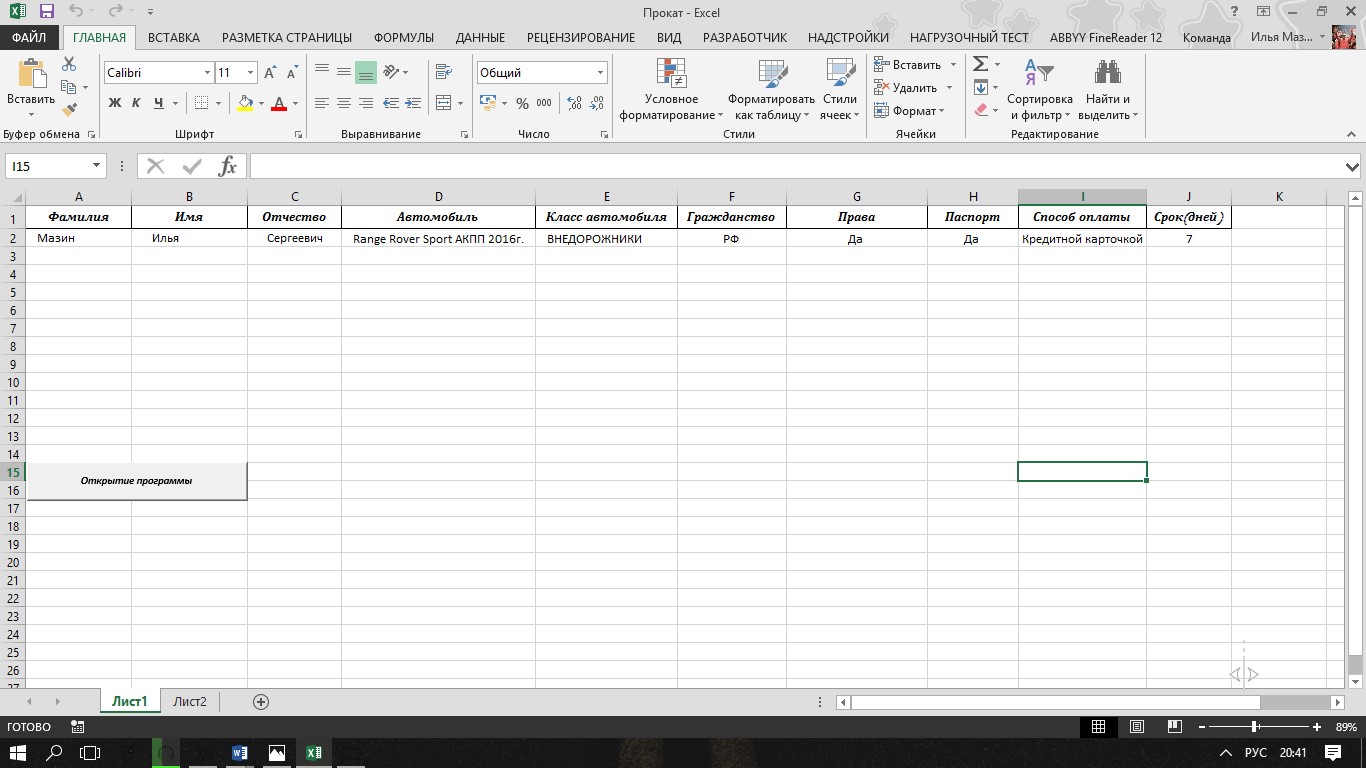
Task: Apply the thousands separator format
Action: (x=544, y=103)
